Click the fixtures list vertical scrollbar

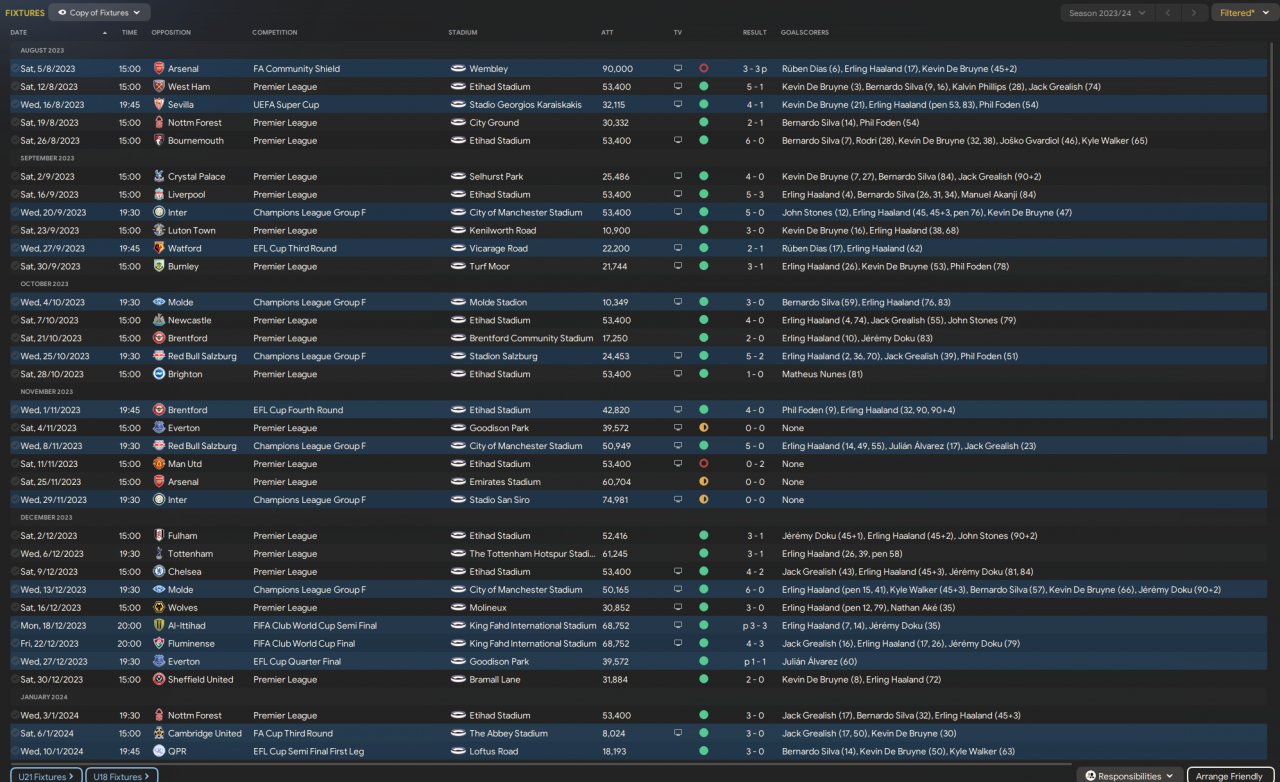1273,240
